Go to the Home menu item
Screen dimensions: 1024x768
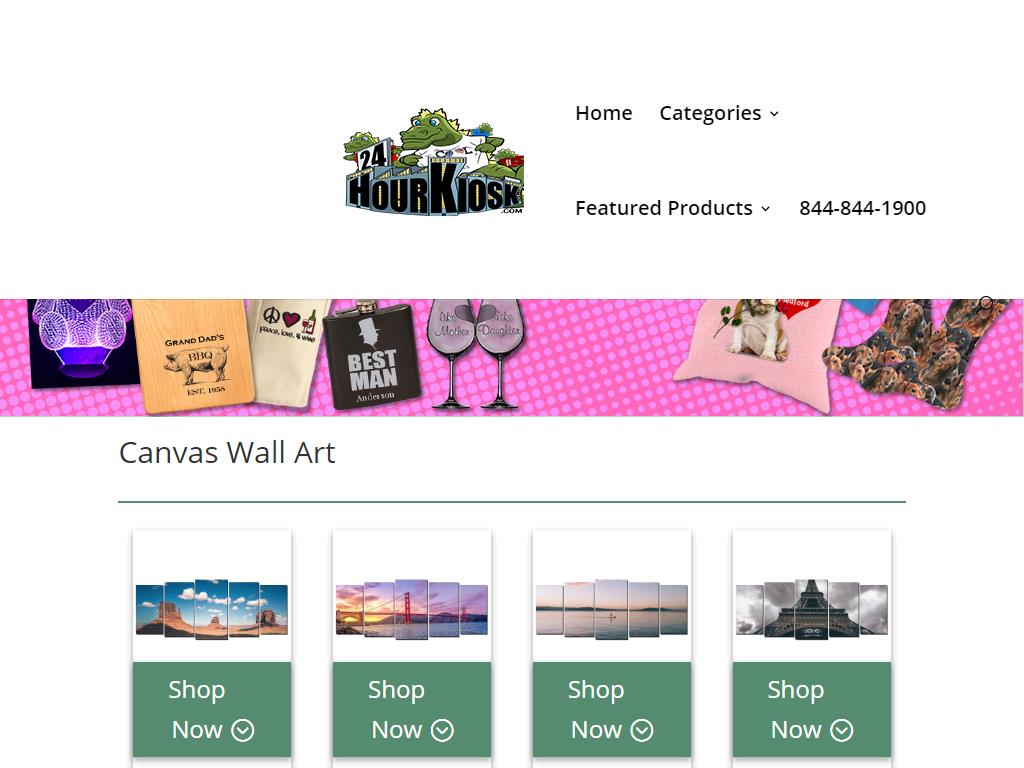click(603, 113)
